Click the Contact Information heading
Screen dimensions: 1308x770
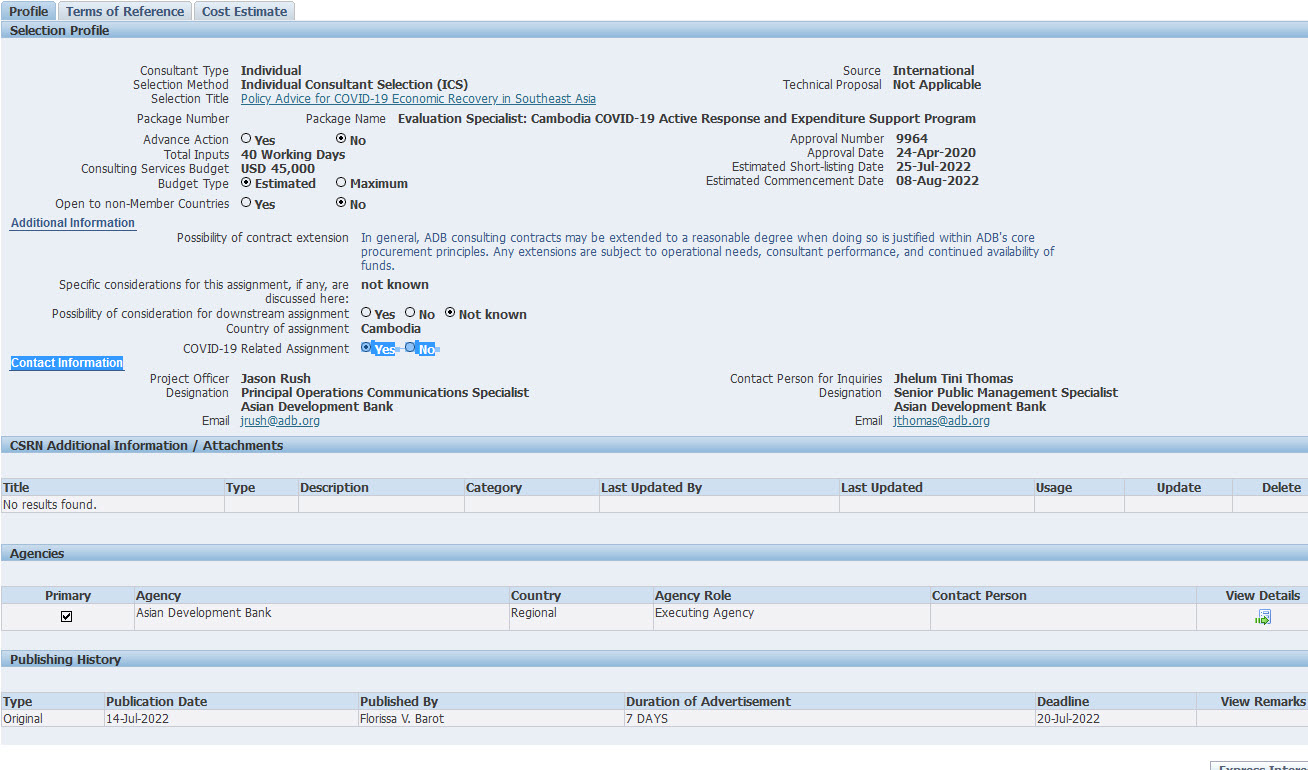point(67,363)
